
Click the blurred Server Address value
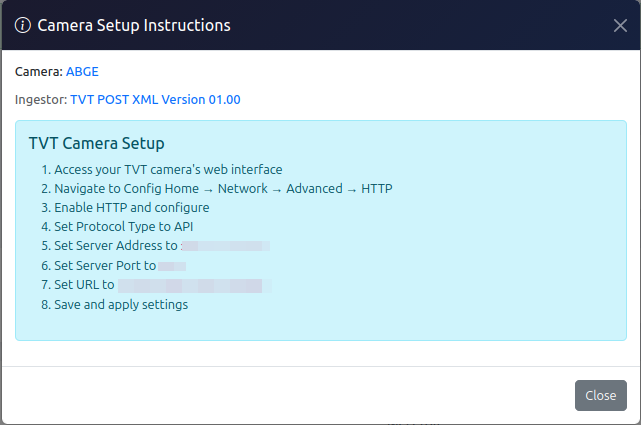(225, 246)
